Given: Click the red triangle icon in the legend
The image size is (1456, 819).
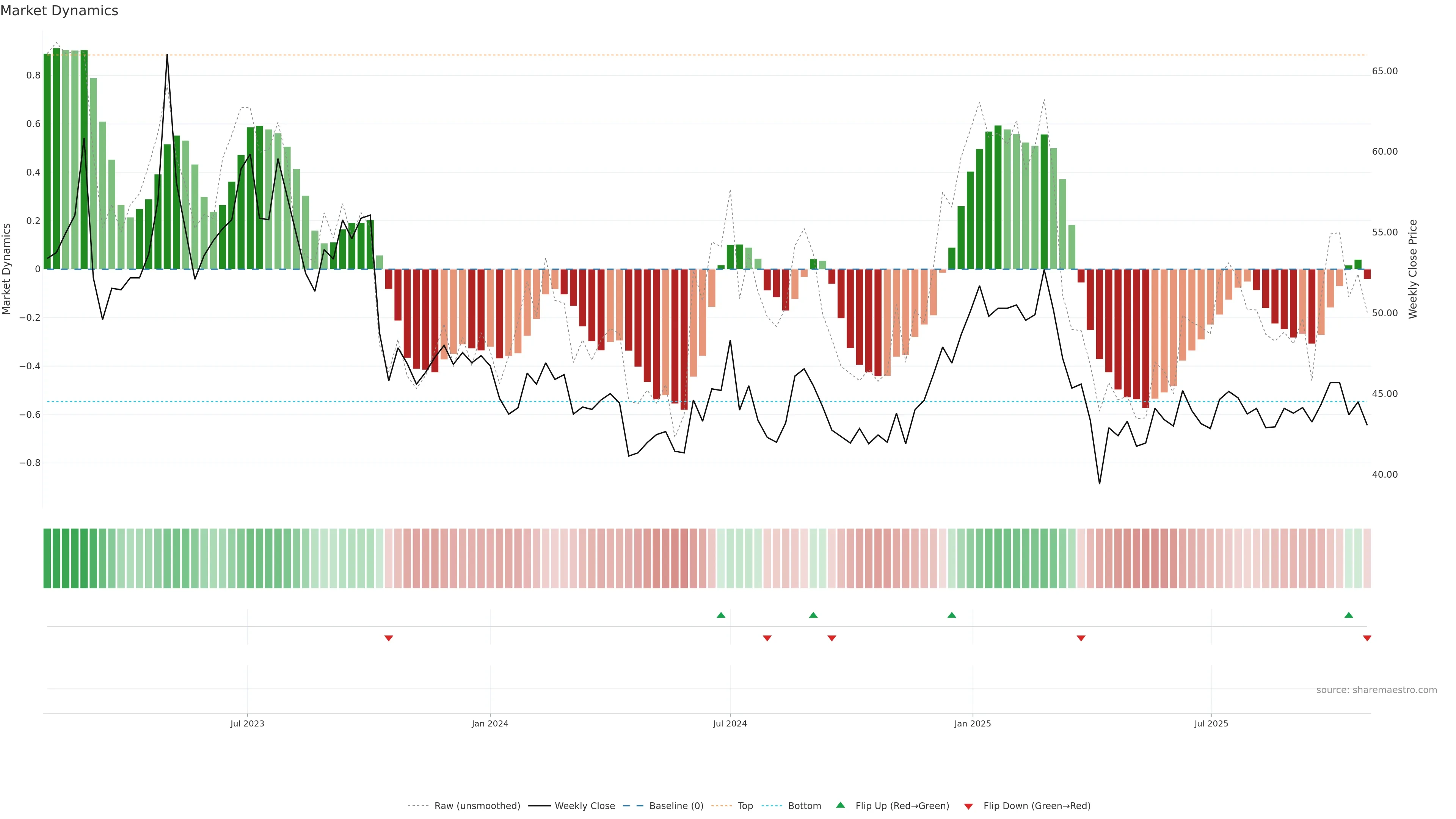Looking at the screenshot, I should pyautogui.click(x=968, y=806).
